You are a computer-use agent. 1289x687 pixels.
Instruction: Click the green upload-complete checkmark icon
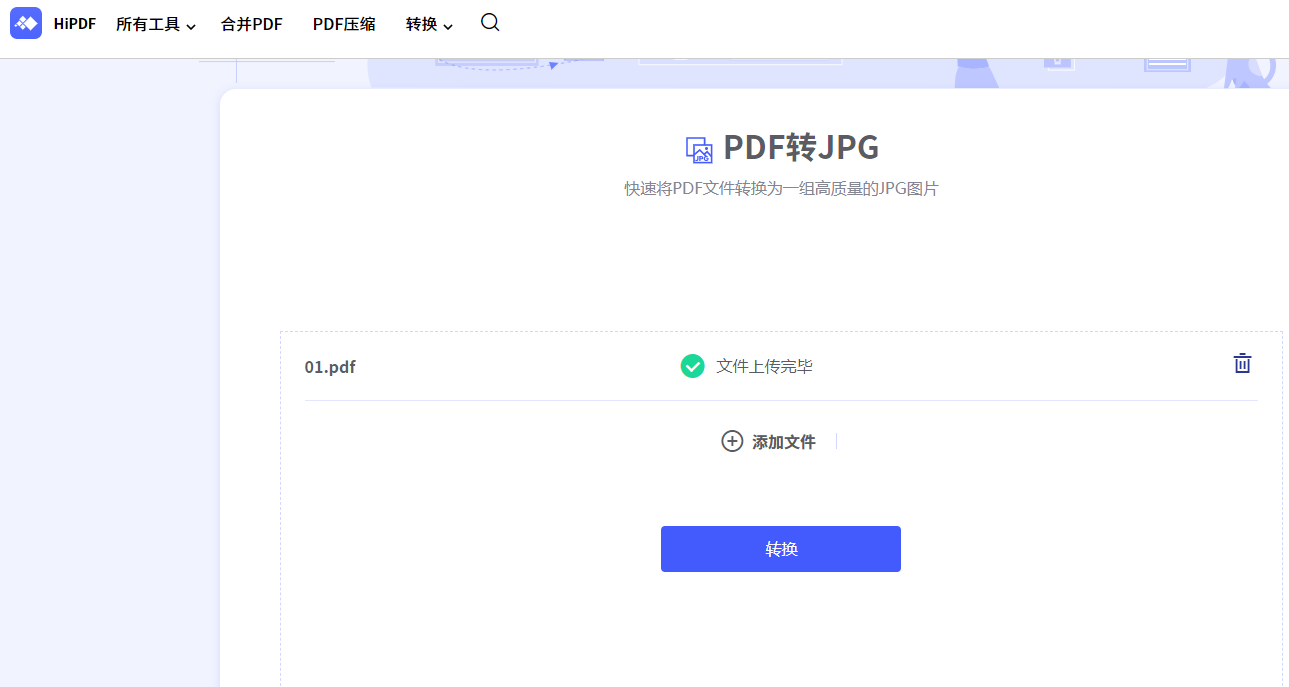pyautogui.click(x=692, y=366)
